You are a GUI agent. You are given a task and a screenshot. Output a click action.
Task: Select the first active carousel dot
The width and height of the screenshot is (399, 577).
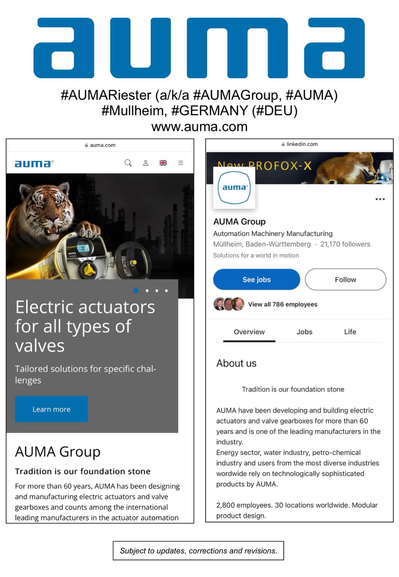tap(136, 291)
